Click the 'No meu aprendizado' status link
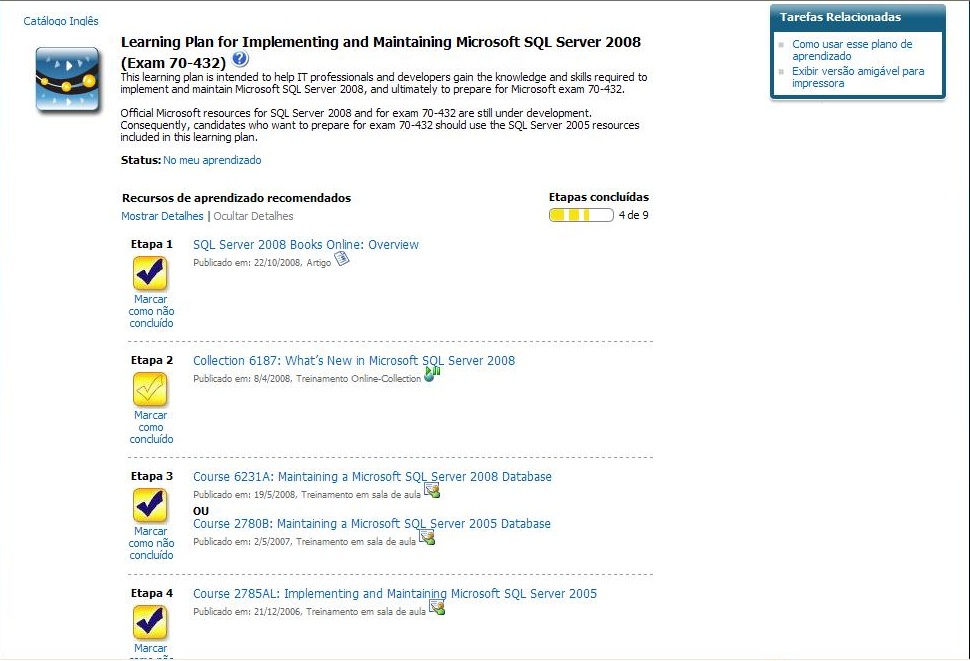Screen dimensions: 970x661 click(212, 160)
